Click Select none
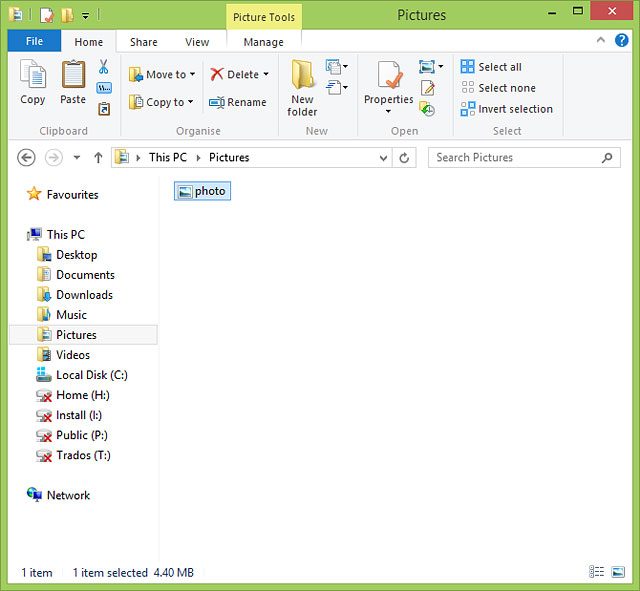The height and width of the screenshot is (591, 640). coord(498,88)
